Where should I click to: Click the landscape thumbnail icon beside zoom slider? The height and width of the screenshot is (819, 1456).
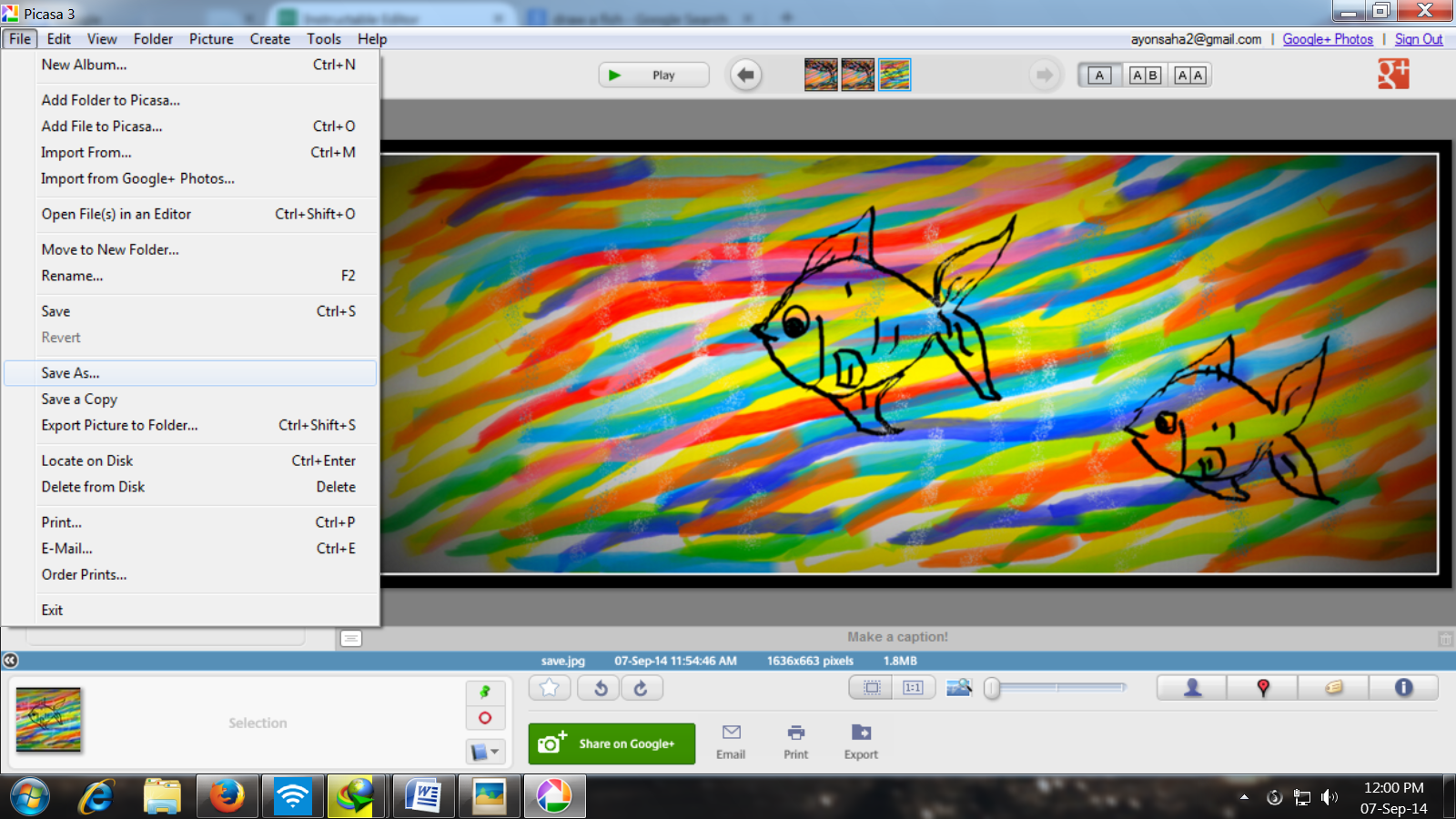coord(959,687)
